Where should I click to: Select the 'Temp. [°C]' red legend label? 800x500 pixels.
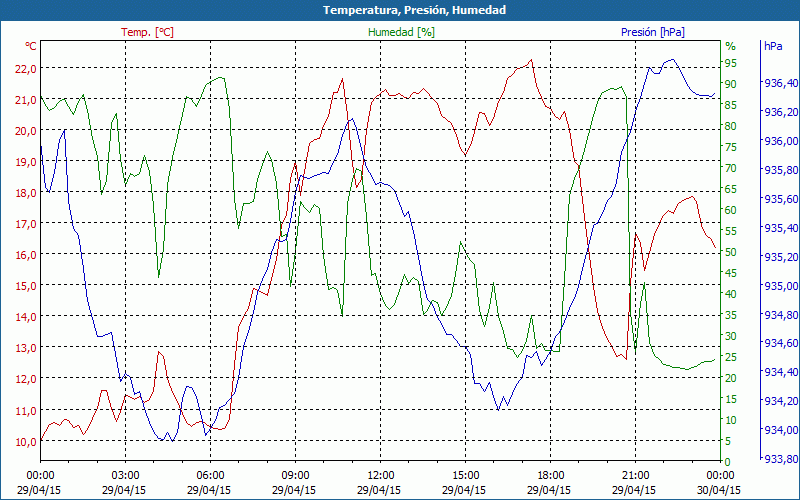pos(147,32)
